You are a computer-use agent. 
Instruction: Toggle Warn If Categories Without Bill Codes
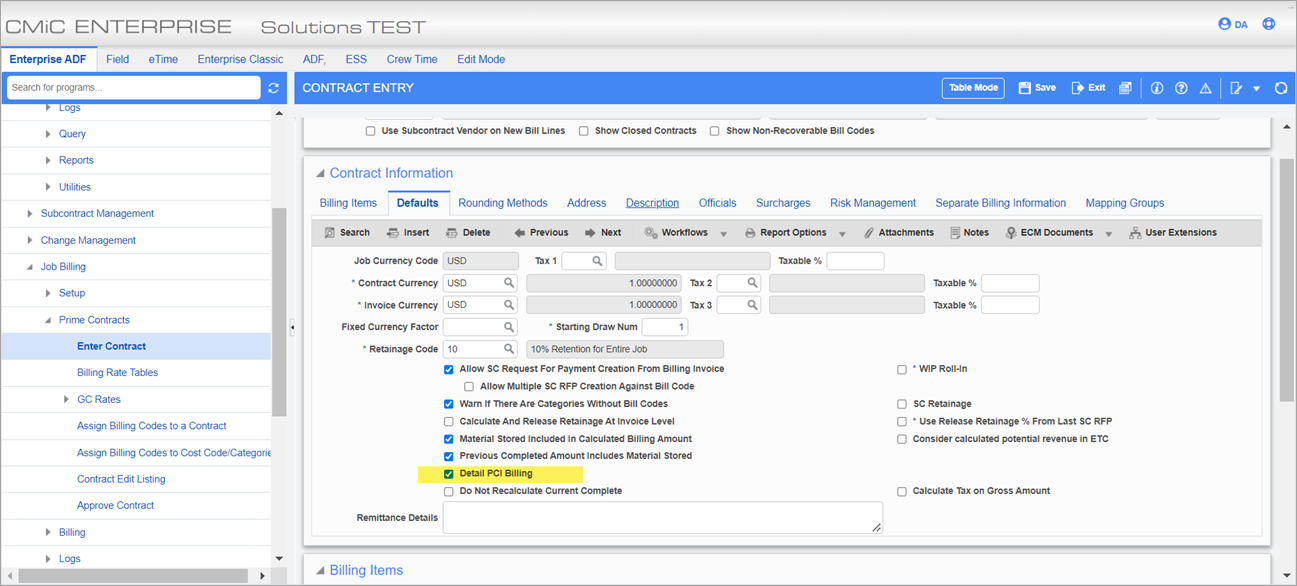(449, 404)
